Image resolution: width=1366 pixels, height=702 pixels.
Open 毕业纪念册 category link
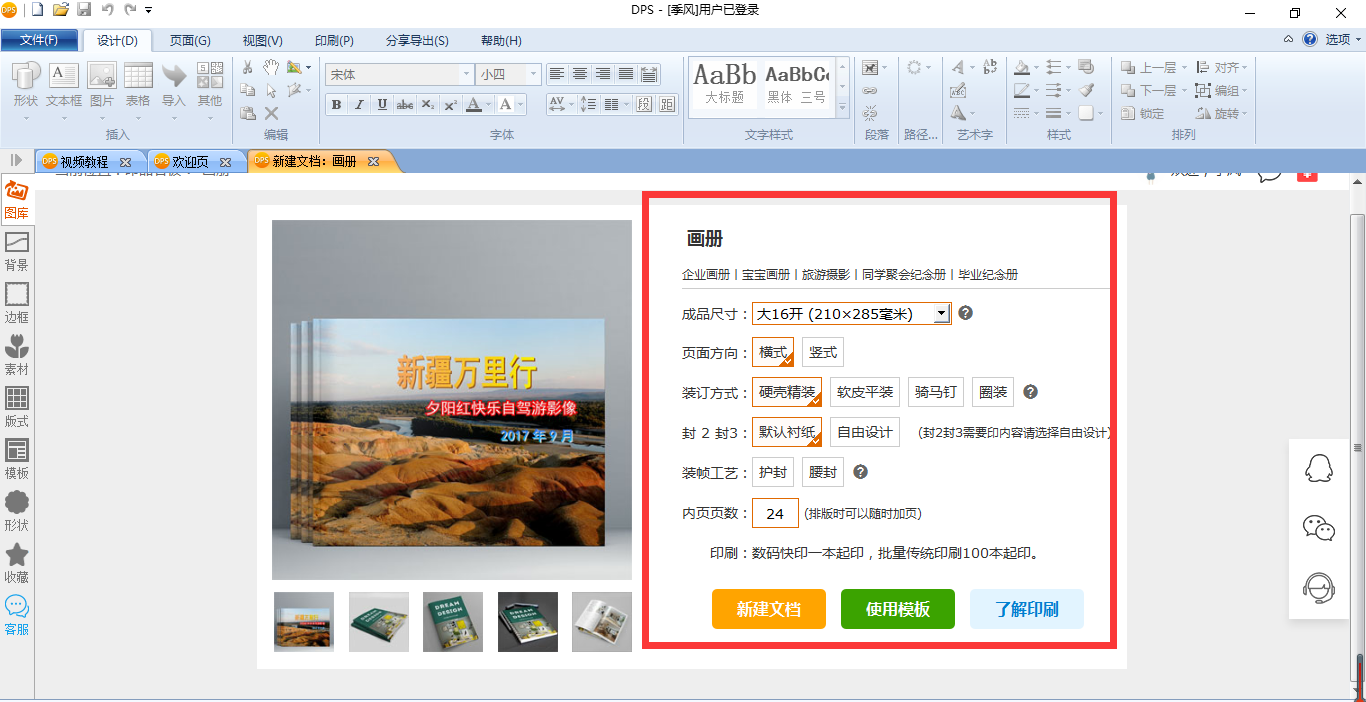tap(988, 274)
